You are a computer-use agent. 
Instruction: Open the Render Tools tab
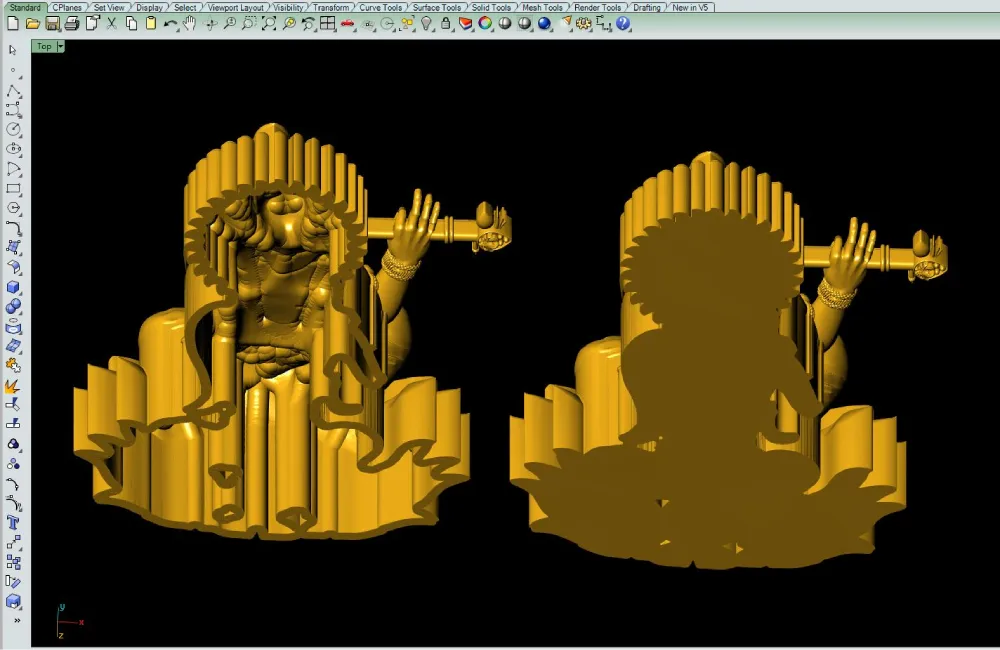pyautogui.click(x=597, y=8)
